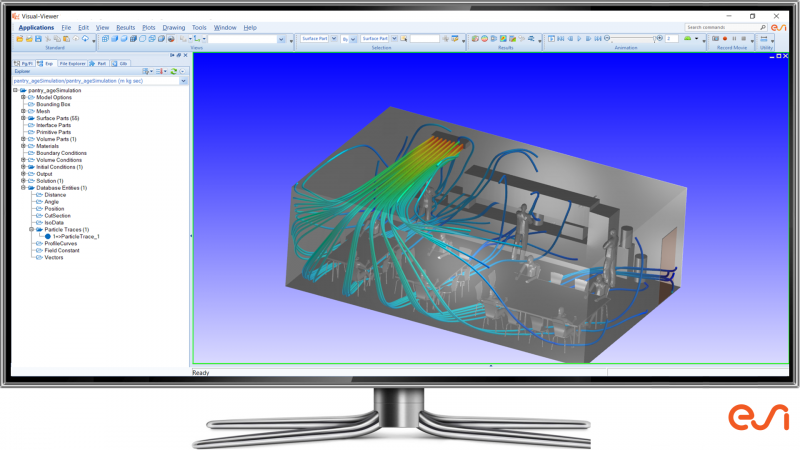This screenshot has width=800, height=450.
Task: Click the Paste clipboard icon
Action: point(66,39)
